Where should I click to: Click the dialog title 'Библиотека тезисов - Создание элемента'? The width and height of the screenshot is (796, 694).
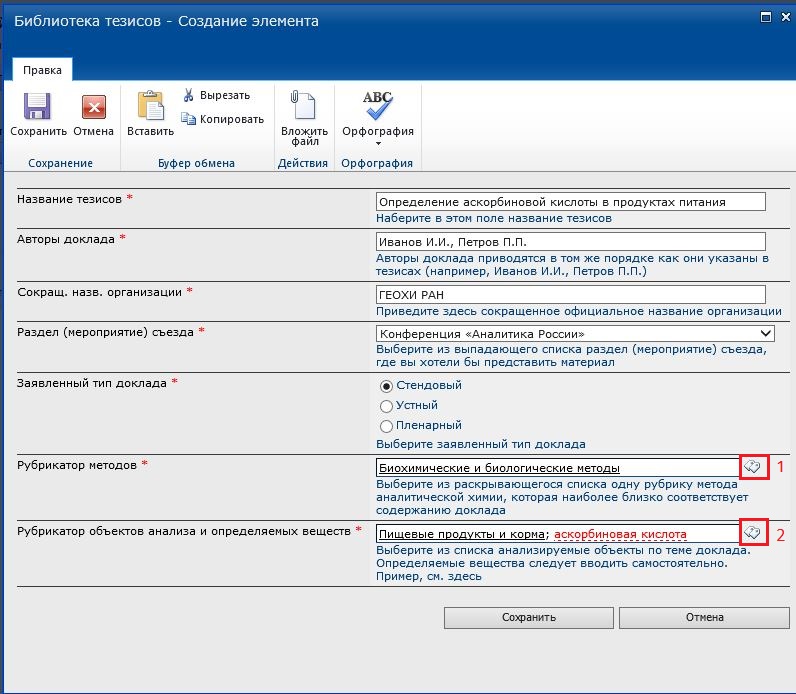coord(166,21)
